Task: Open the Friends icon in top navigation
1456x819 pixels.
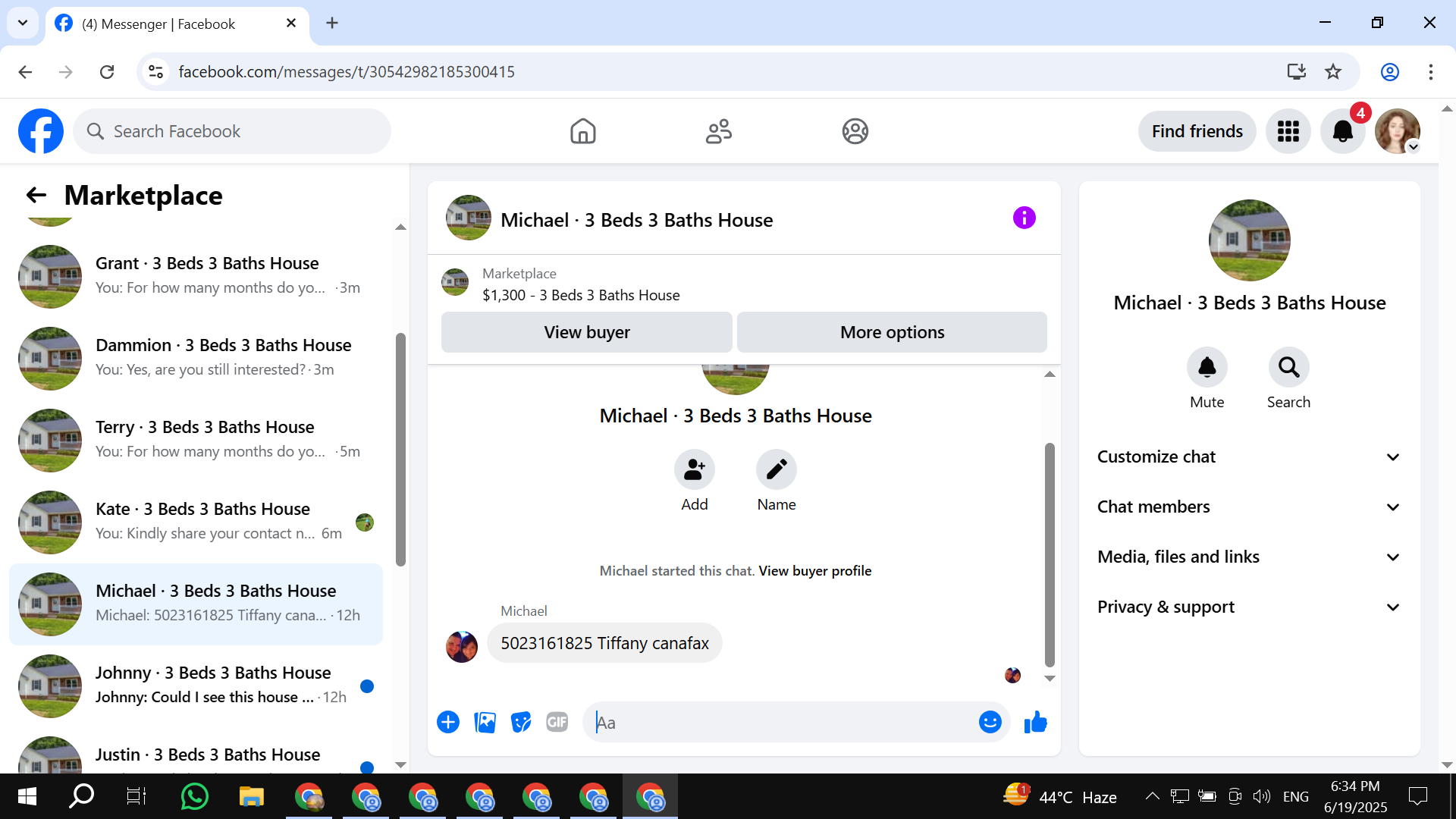Action: point(719,131)
